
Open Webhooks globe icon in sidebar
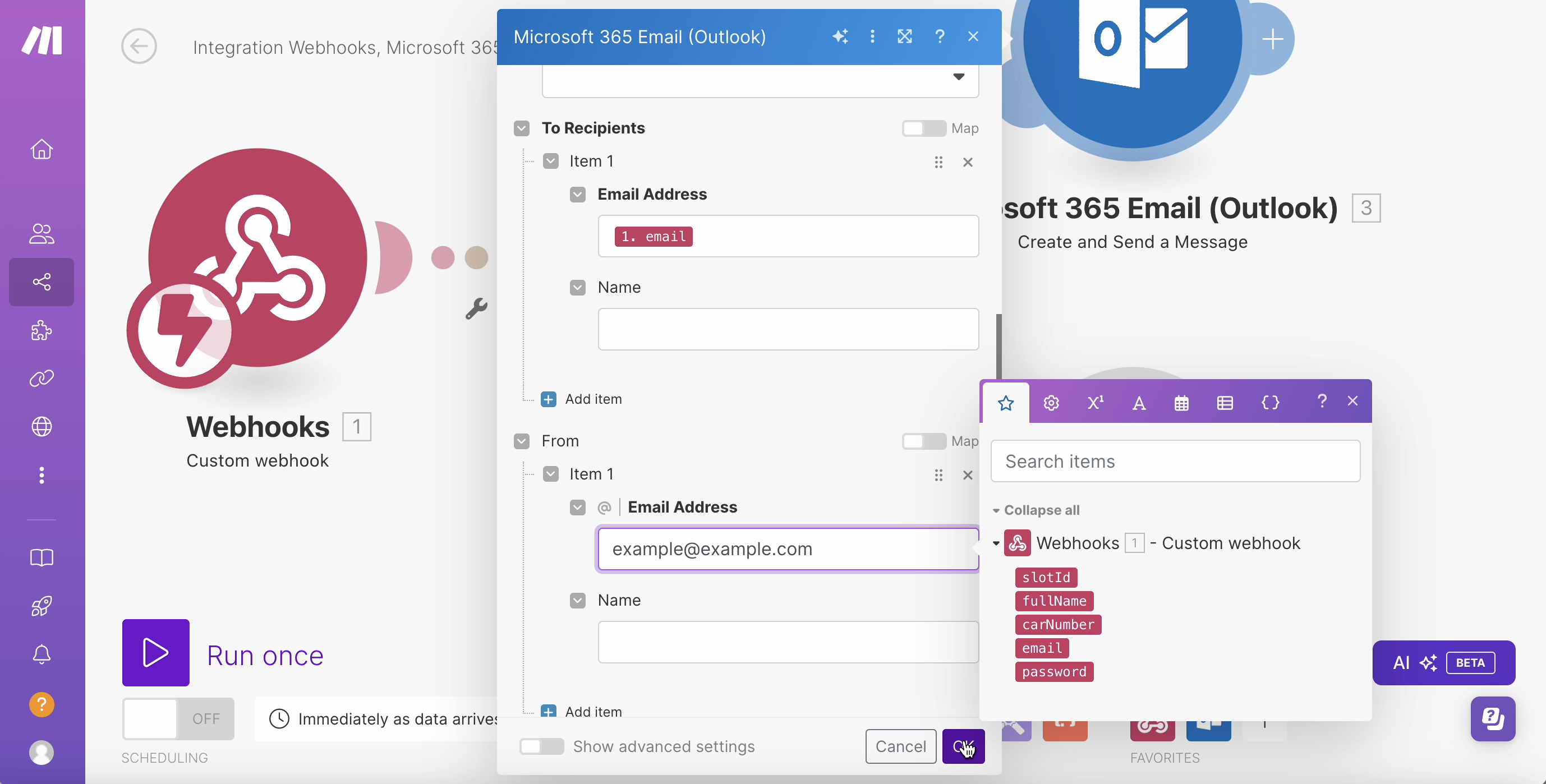coord(42,427)
